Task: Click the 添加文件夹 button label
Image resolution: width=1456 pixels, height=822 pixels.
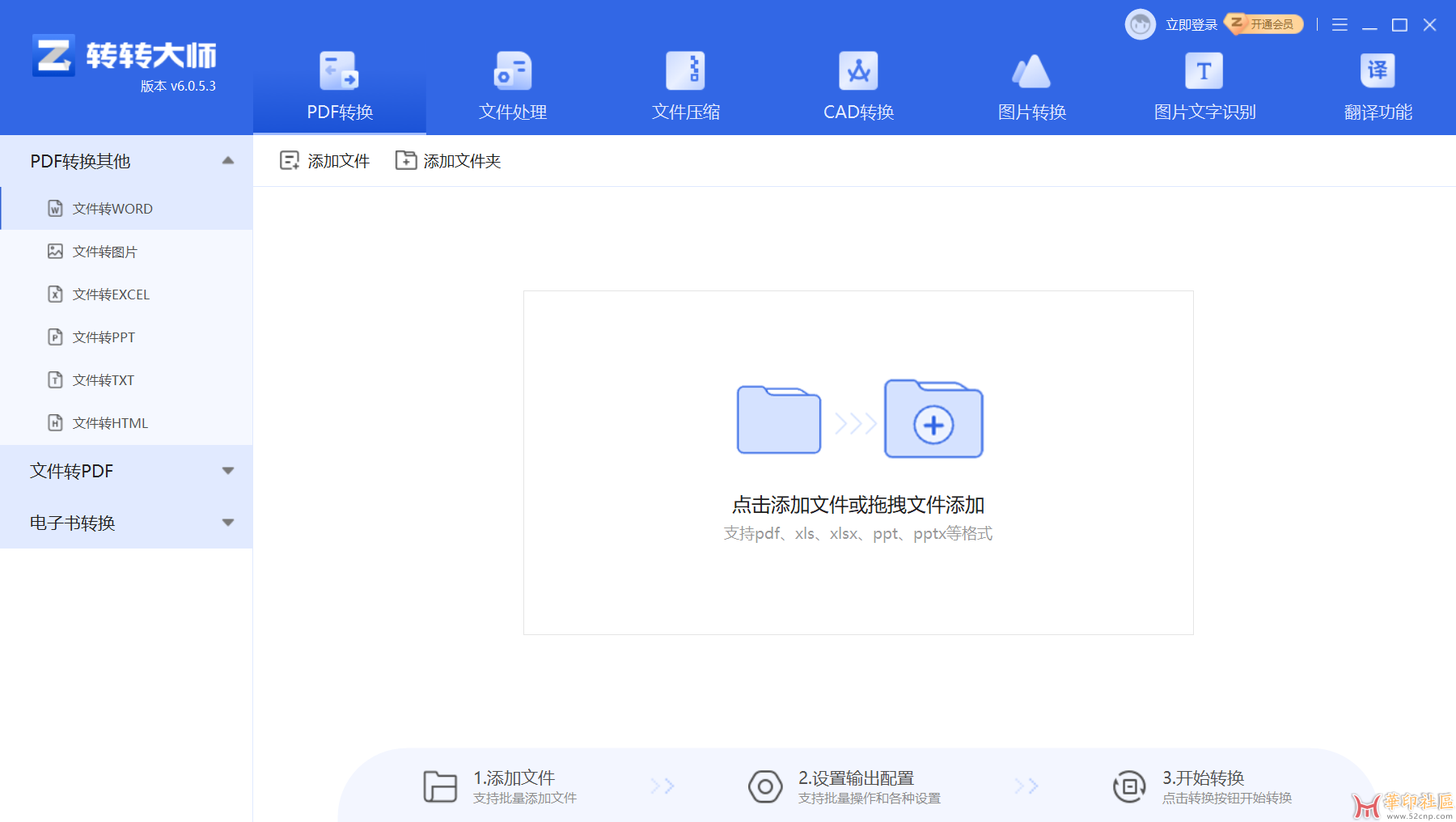Action: tap(462, 161)
